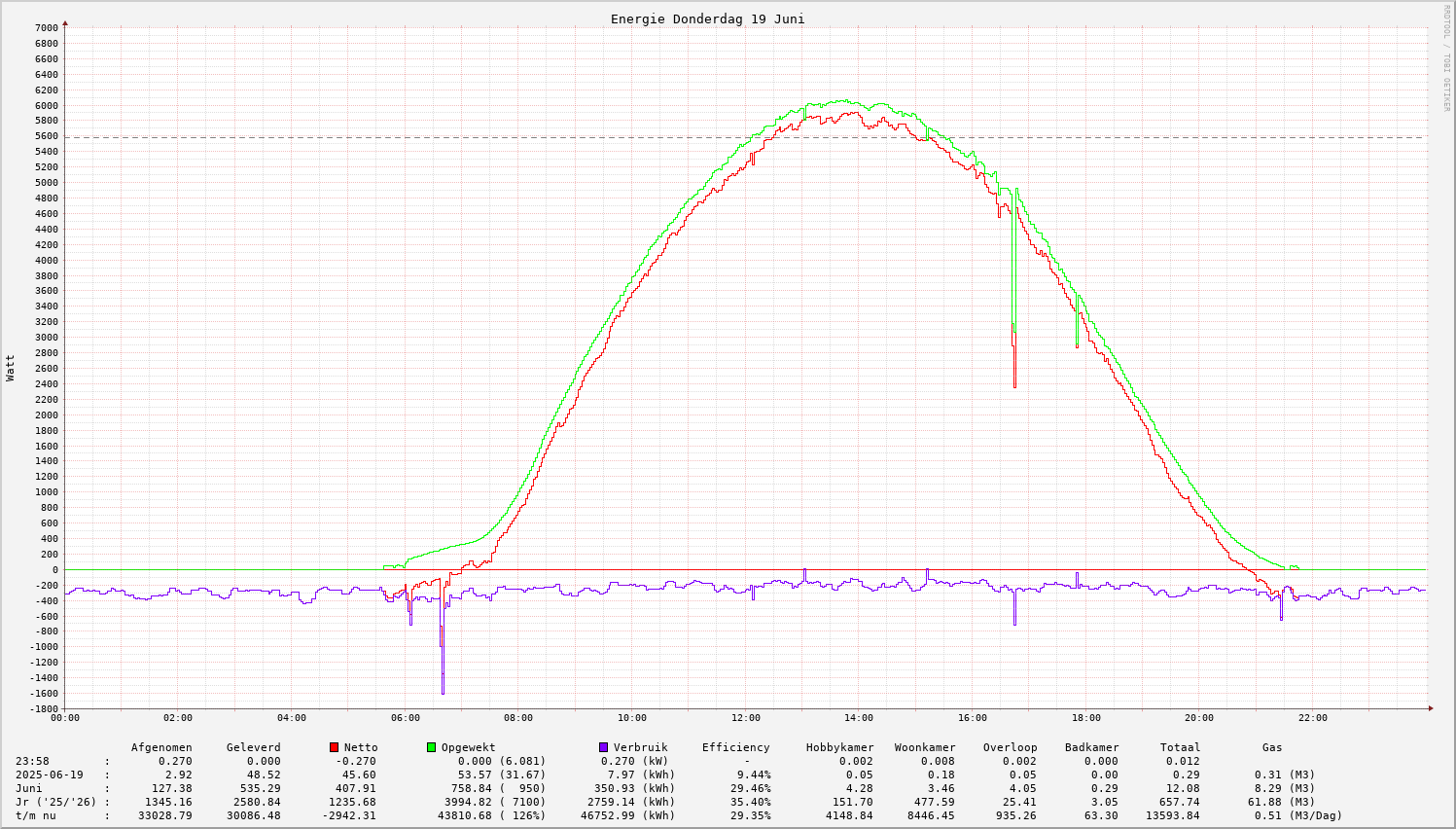
Task: Click the 06:00 time axis label
Action: pyautogui.click(x=405, y=718)
